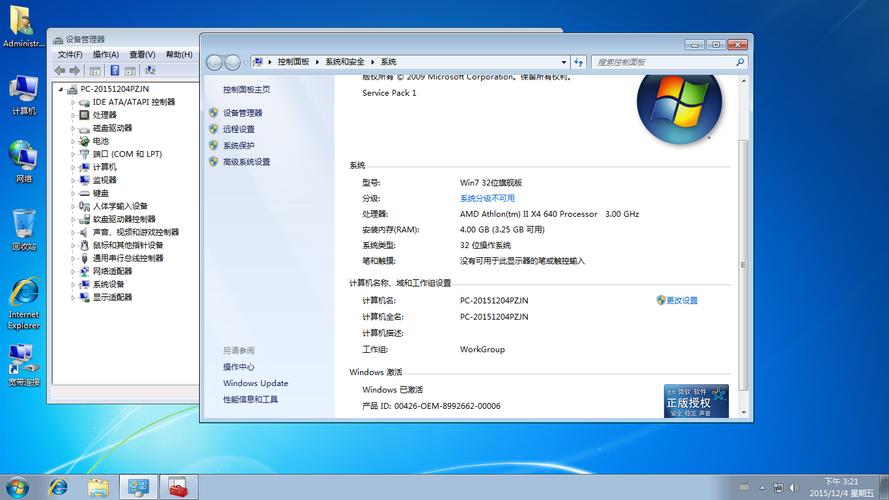Click the Windows Start orb
Image resolution: width=889 pixels, height=500 pixels.
[17, 487]
